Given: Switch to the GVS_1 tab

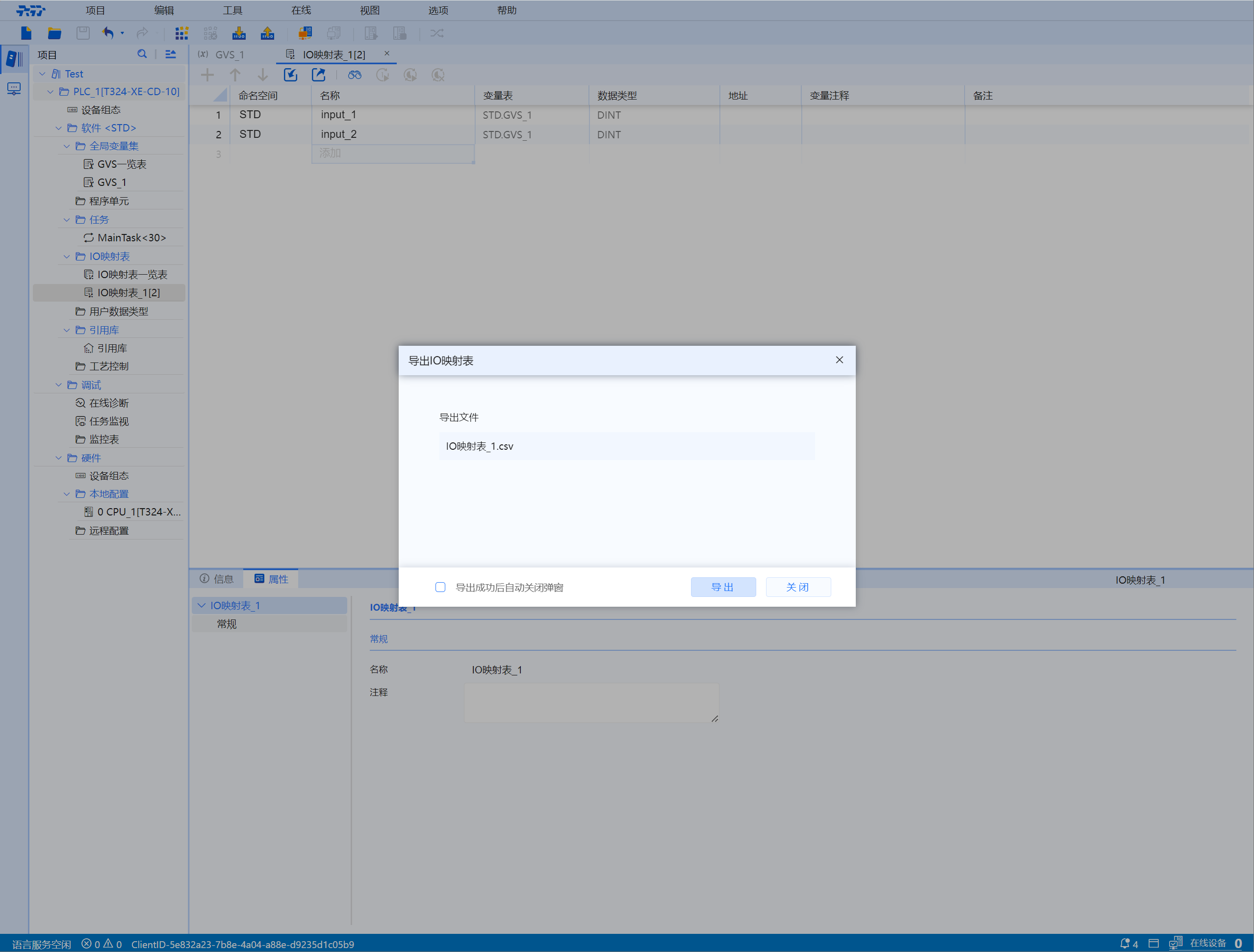Looking at the screenshot, I should (229, 54).
